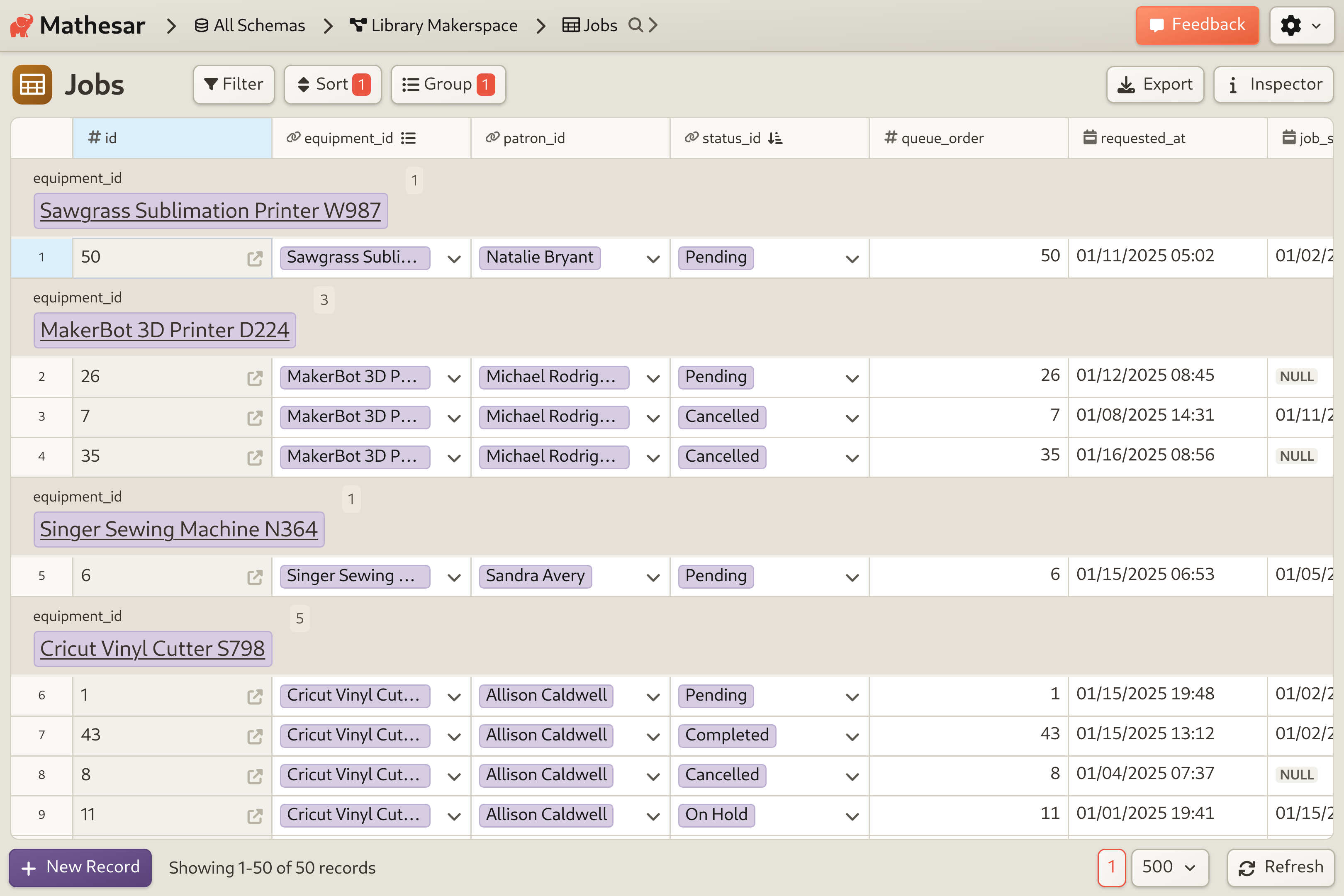The image size is (1344, 896).
Task: Open the Sort options
Action: [333, 85]
